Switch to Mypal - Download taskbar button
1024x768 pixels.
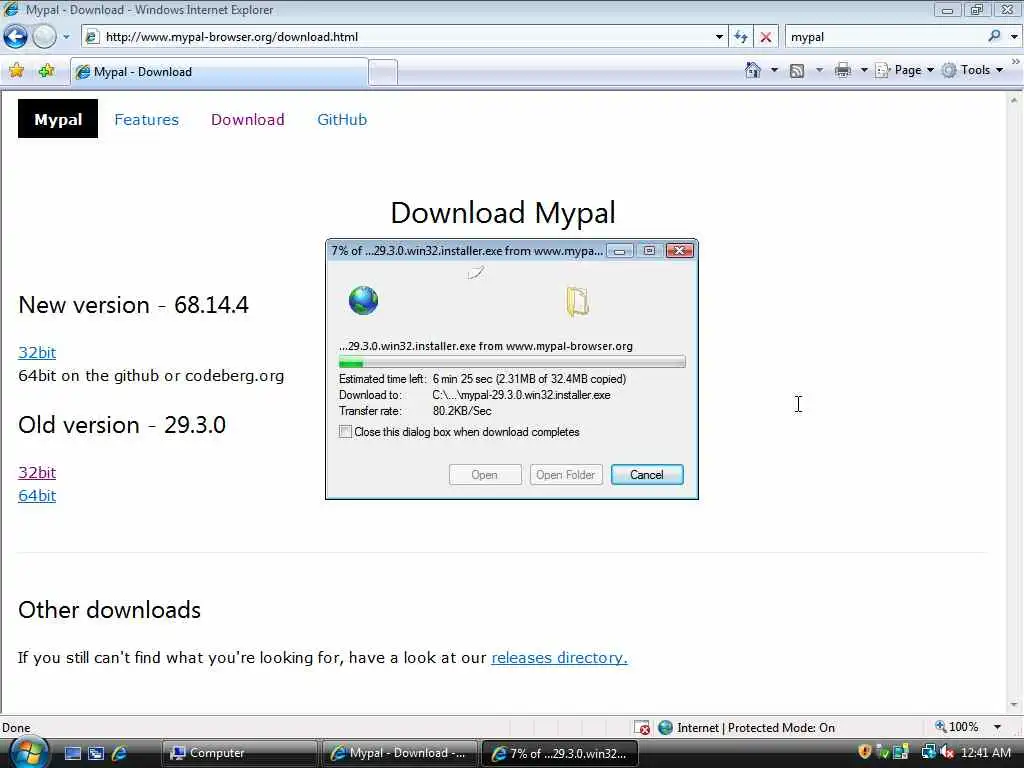[x=399, y=753]
